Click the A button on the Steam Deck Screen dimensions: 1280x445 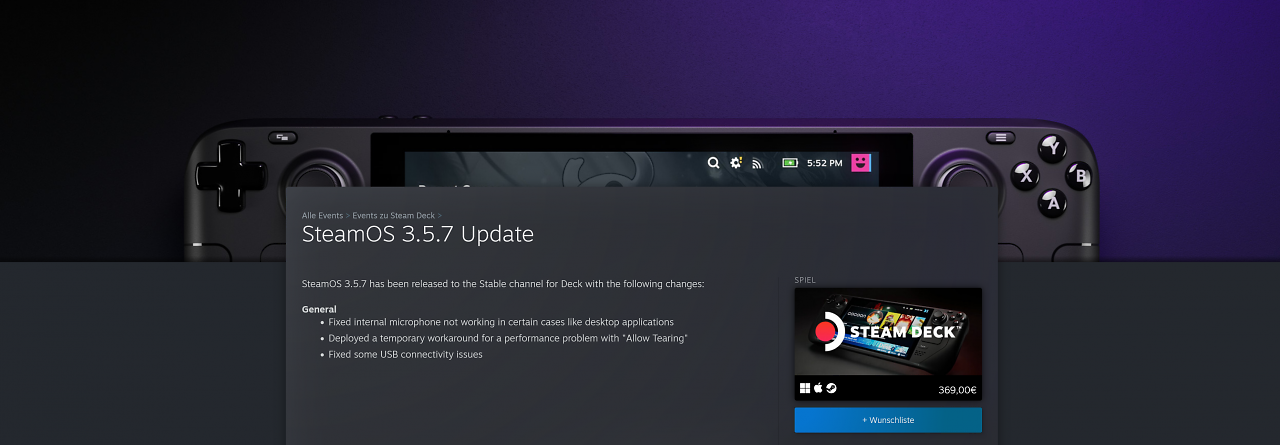[1051, 203]
